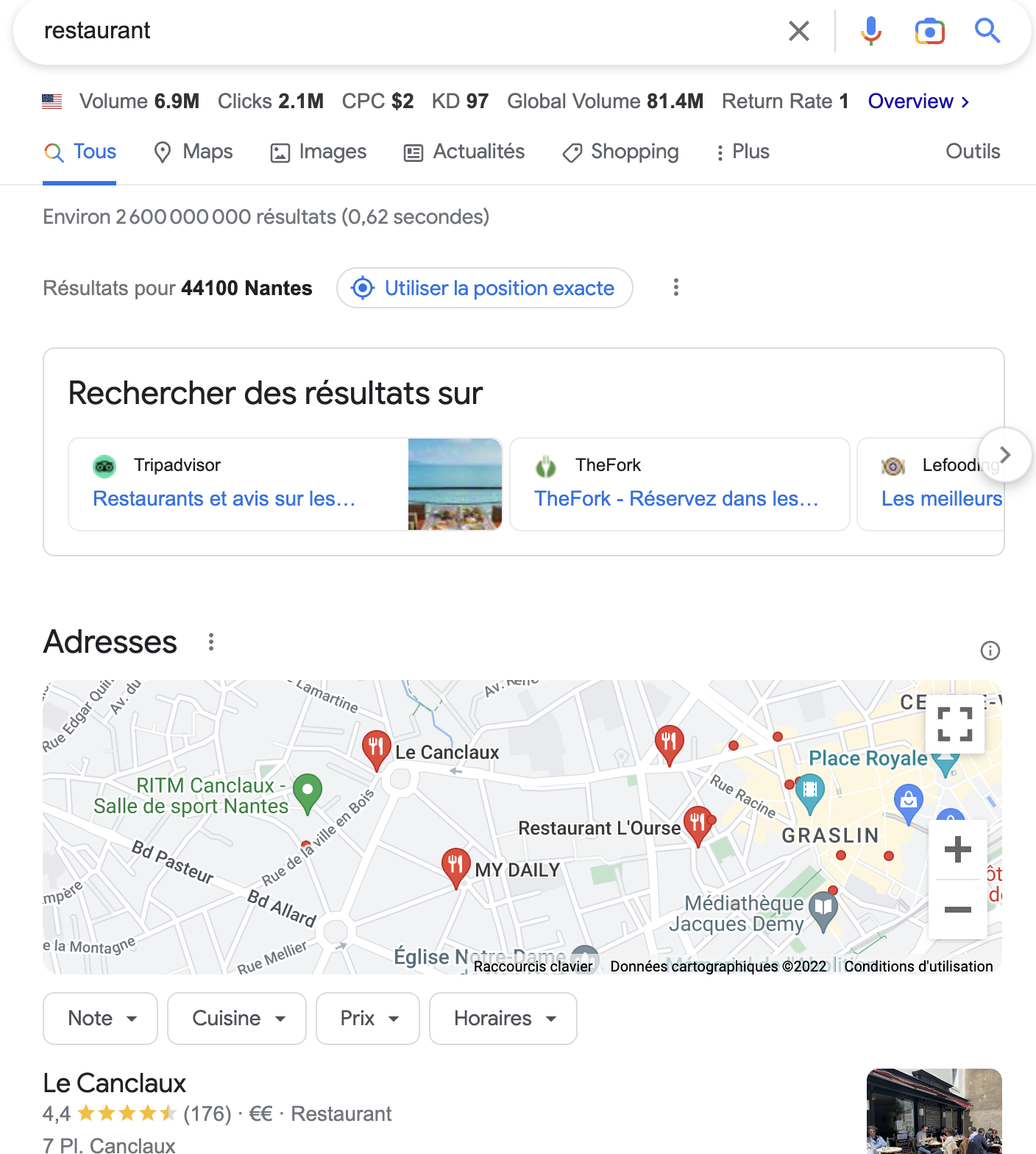Open the Actualités tab
The height and width of the screenshot is (1154, 1036).
tap(464, 152)
